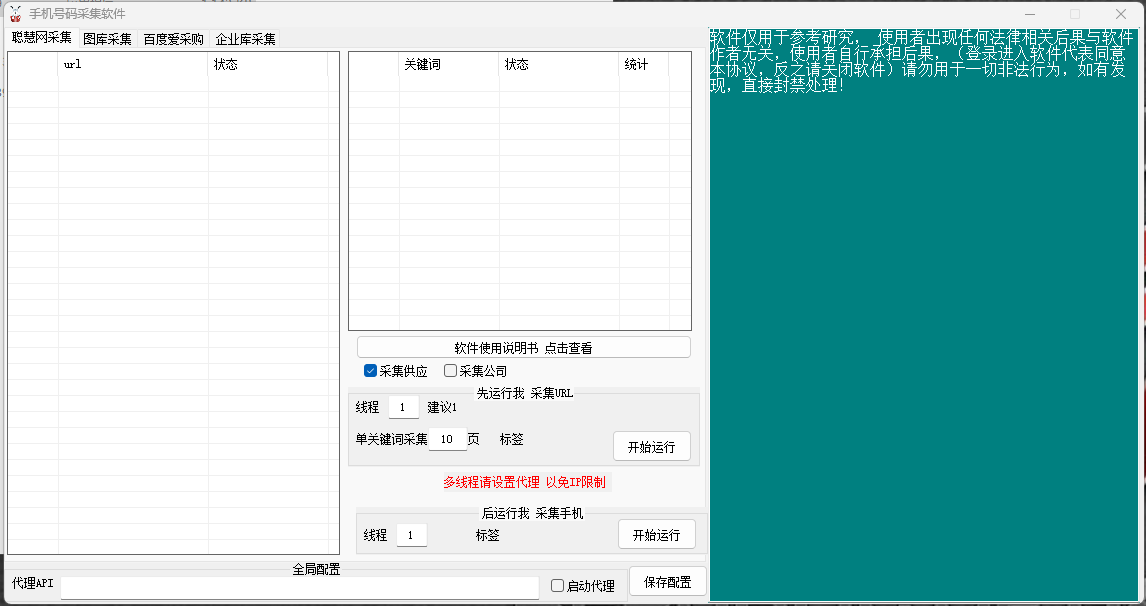This screenshot has height=606, width=1146.
Task: Click the 关键词 column header
Action: (x=448, y=65)
